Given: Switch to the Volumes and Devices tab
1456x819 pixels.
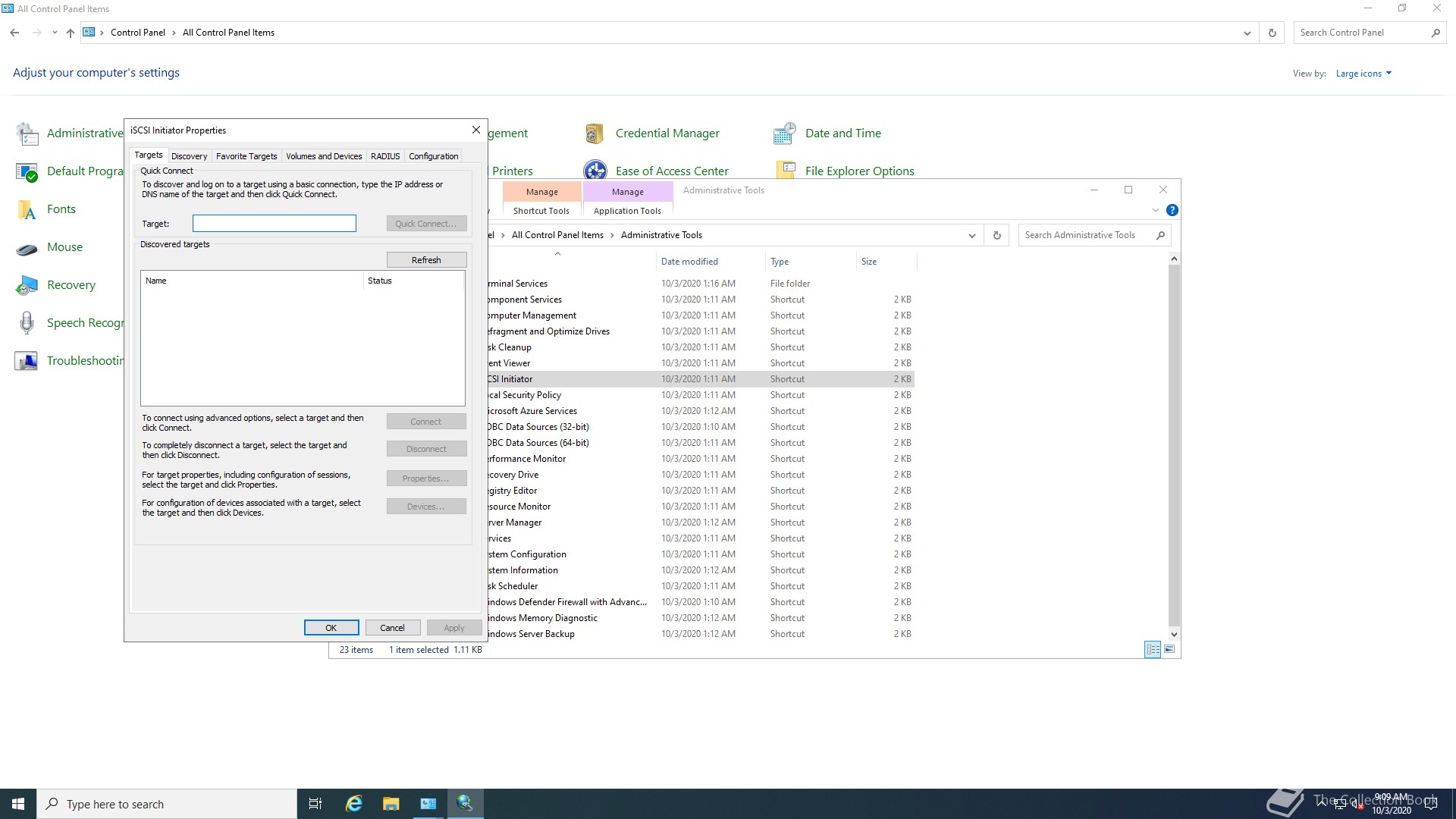Looking at the screenshot, I should (324, 156).
